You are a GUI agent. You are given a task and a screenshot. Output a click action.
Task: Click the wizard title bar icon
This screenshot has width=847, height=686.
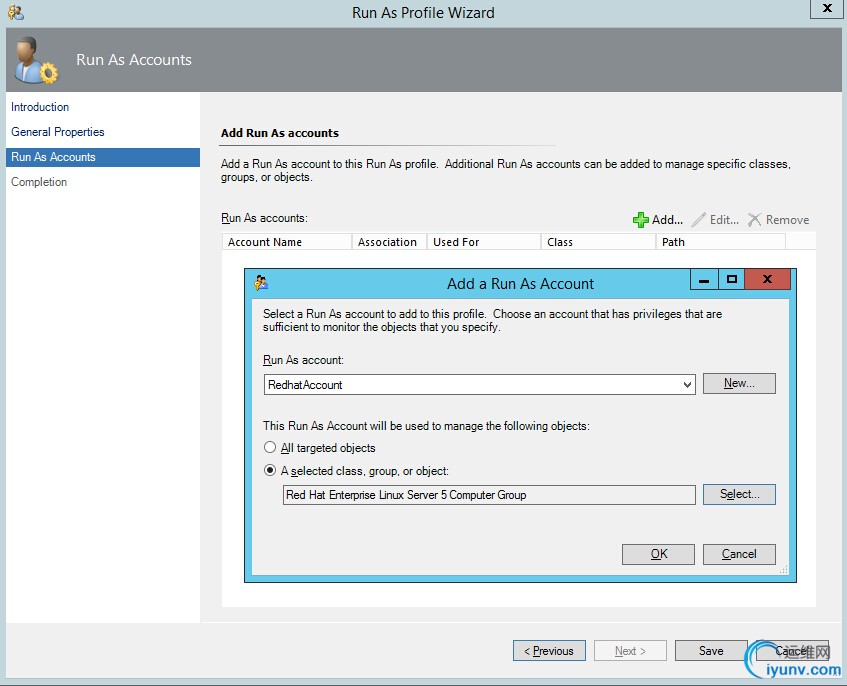[16, 12]
